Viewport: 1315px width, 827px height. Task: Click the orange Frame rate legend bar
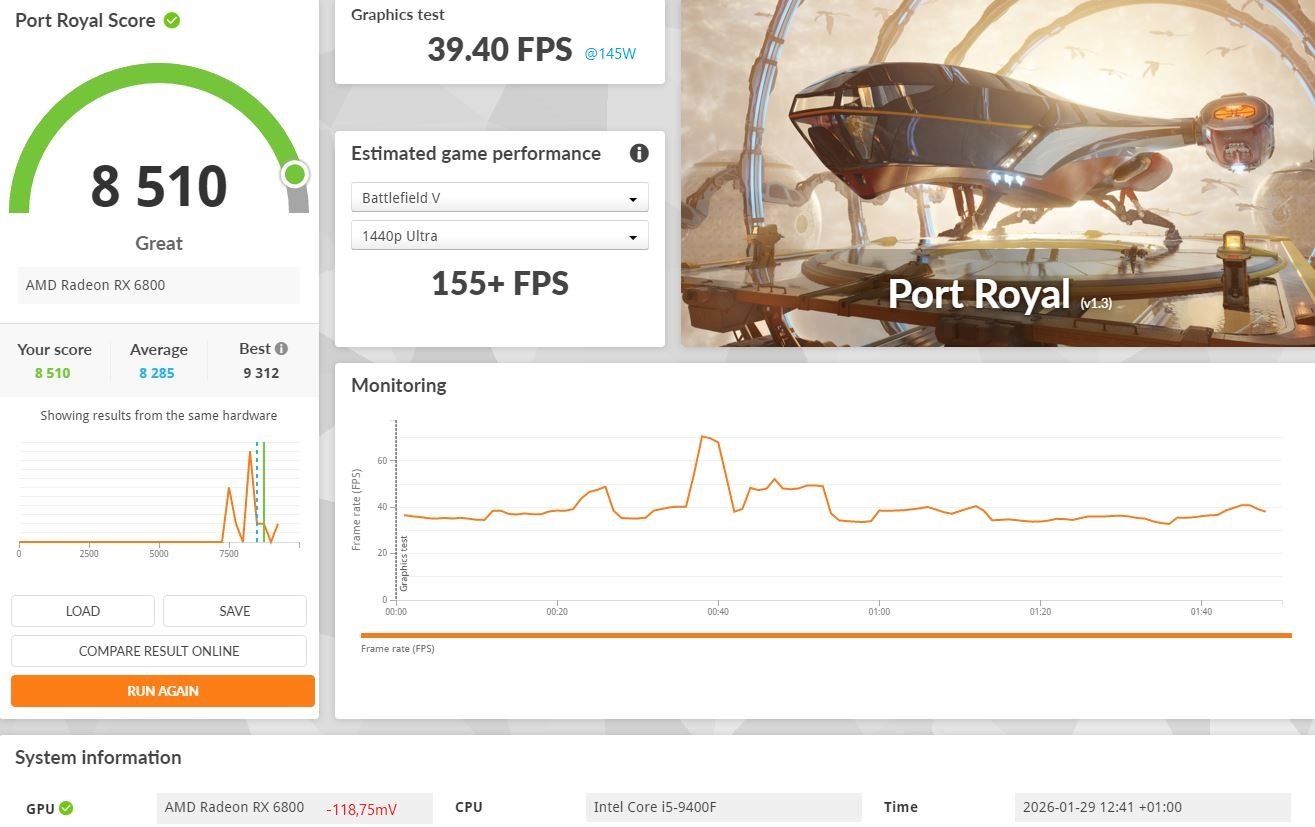point(826,635)
